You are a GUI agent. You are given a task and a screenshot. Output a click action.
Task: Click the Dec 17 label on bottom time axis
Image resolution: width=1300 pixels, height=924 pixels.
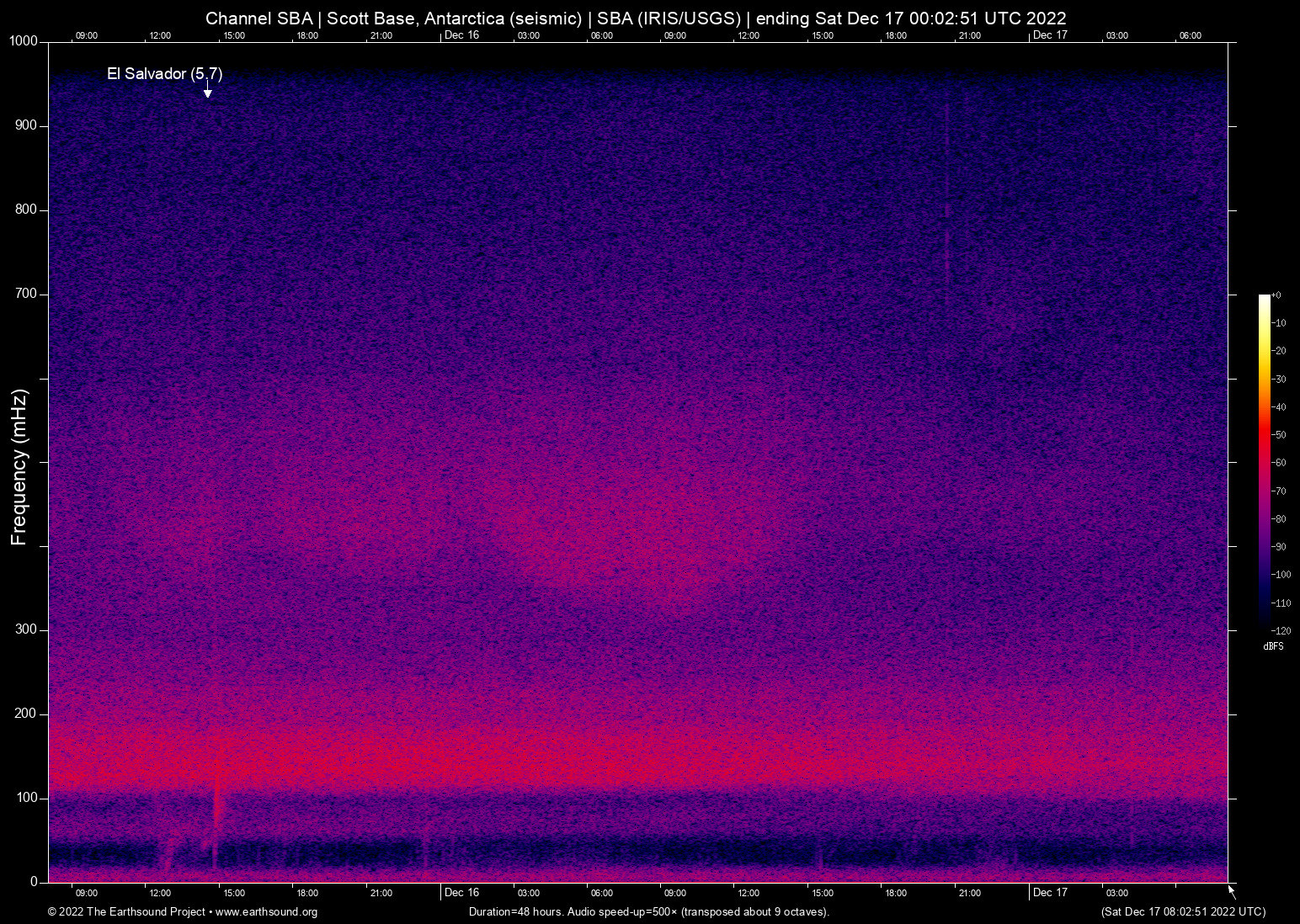click(x=1050, y=892)
